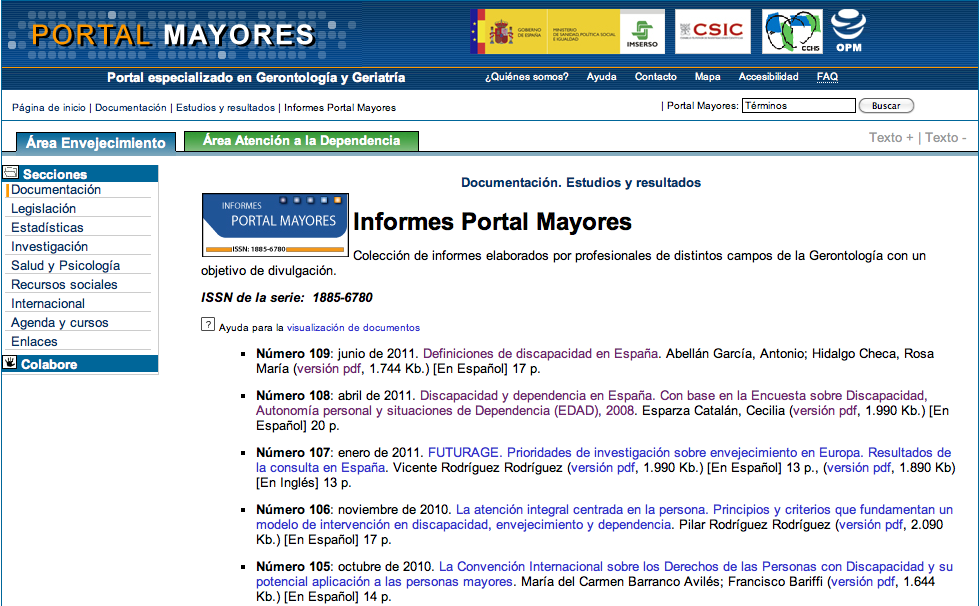The height and width of the screenshot is (606, 980).
Task: Click the Número 109 bold label
Action: pos(293,354)
